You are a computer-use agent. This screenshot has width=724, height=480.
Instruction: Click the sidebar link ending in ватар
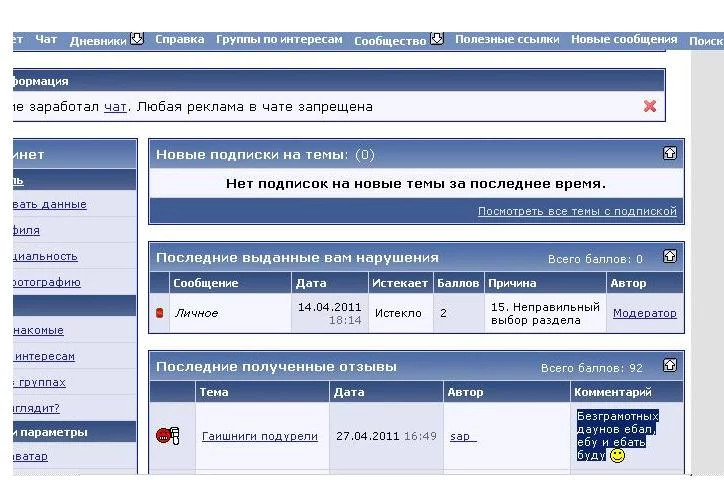(x=30, y=456)
